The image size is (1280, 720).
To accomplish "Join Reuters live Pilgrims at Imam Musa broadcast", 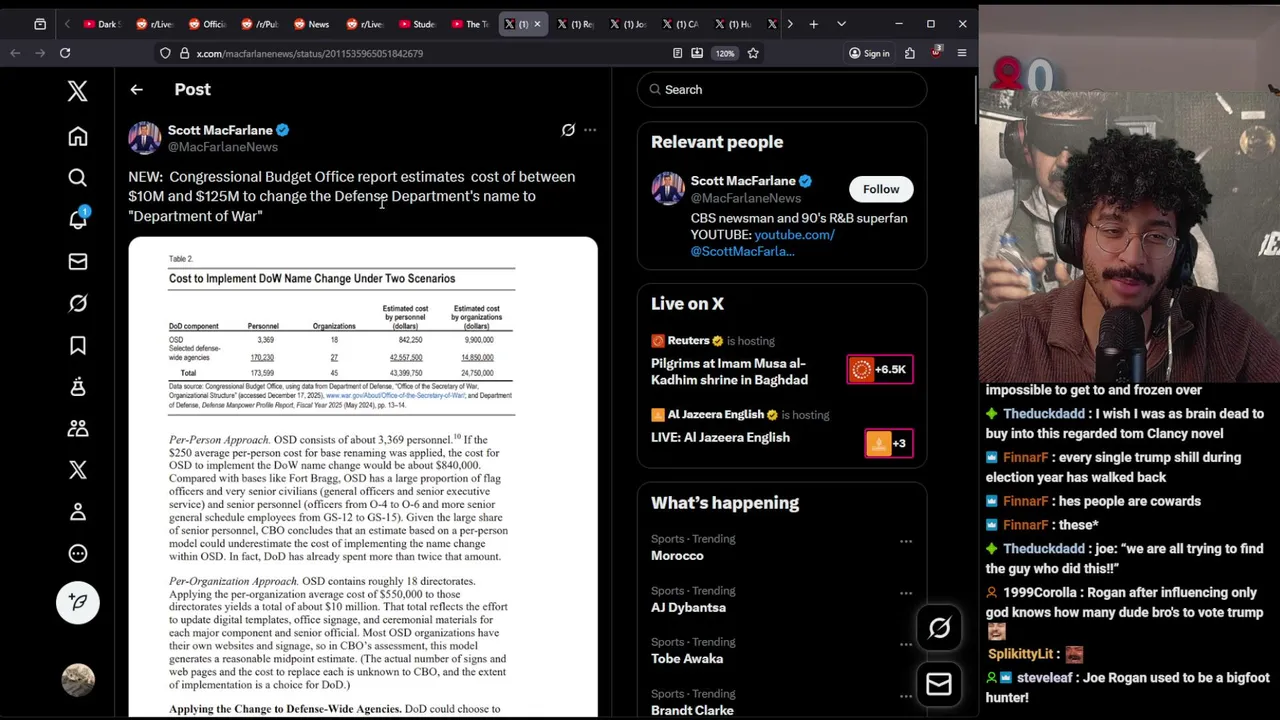I will point(729,372).
